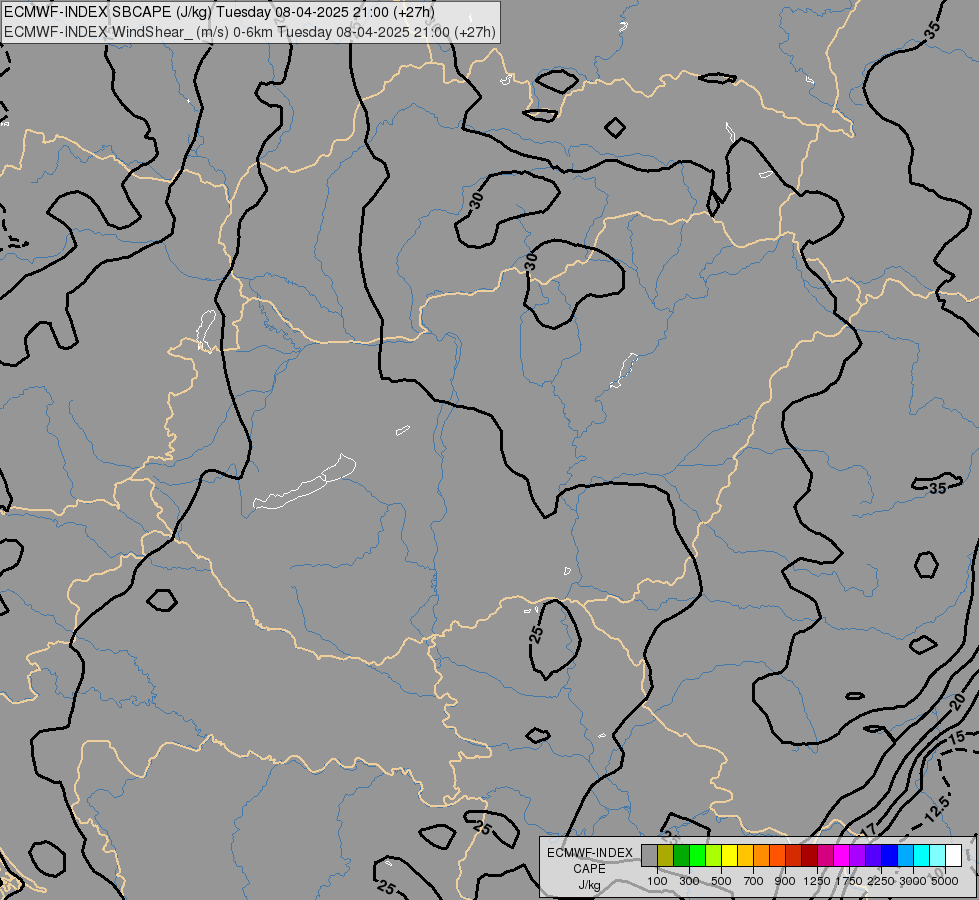Image resolution: width=979 pixels, height=900 pixels.
Task: Select the dark green CAPE legend swatch
Action: (x=681, y=855)
